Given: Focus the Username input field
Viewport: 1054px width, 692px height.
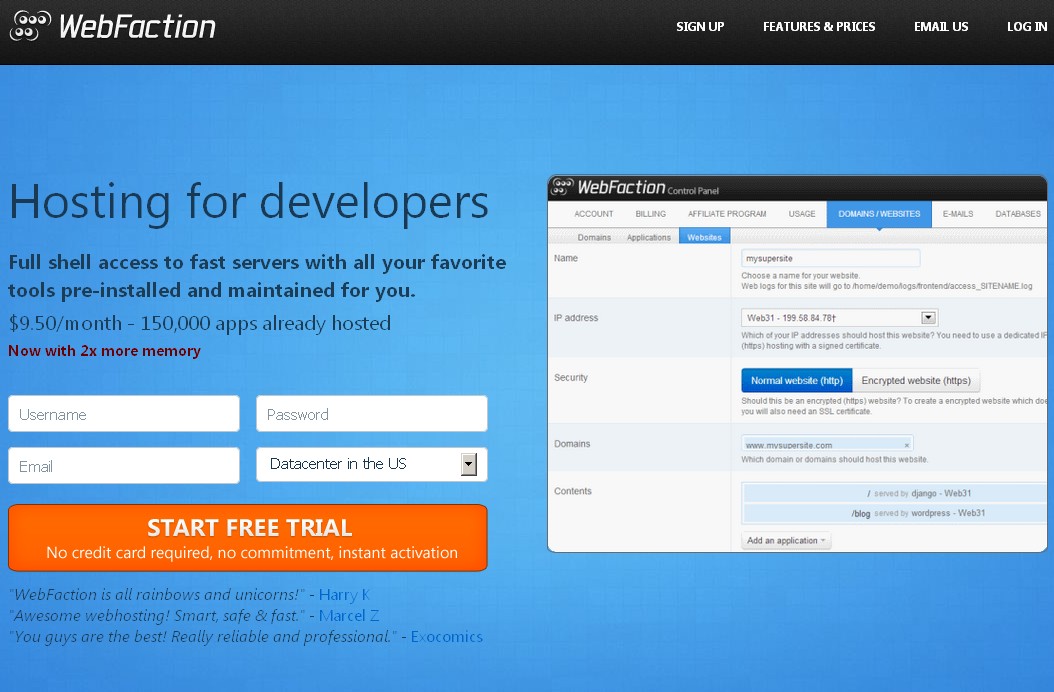Looking at the screenshot, I should coord(124,414).
